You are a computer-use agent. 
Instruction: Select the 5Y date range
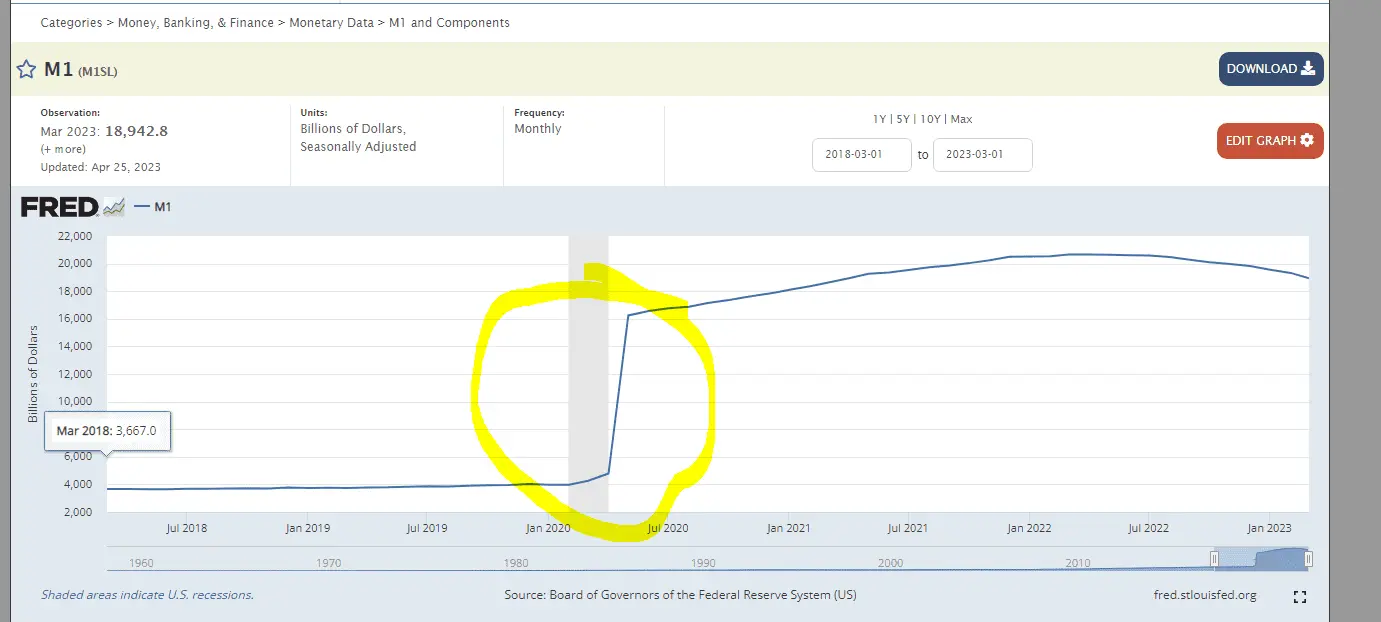tap(903, 119)
